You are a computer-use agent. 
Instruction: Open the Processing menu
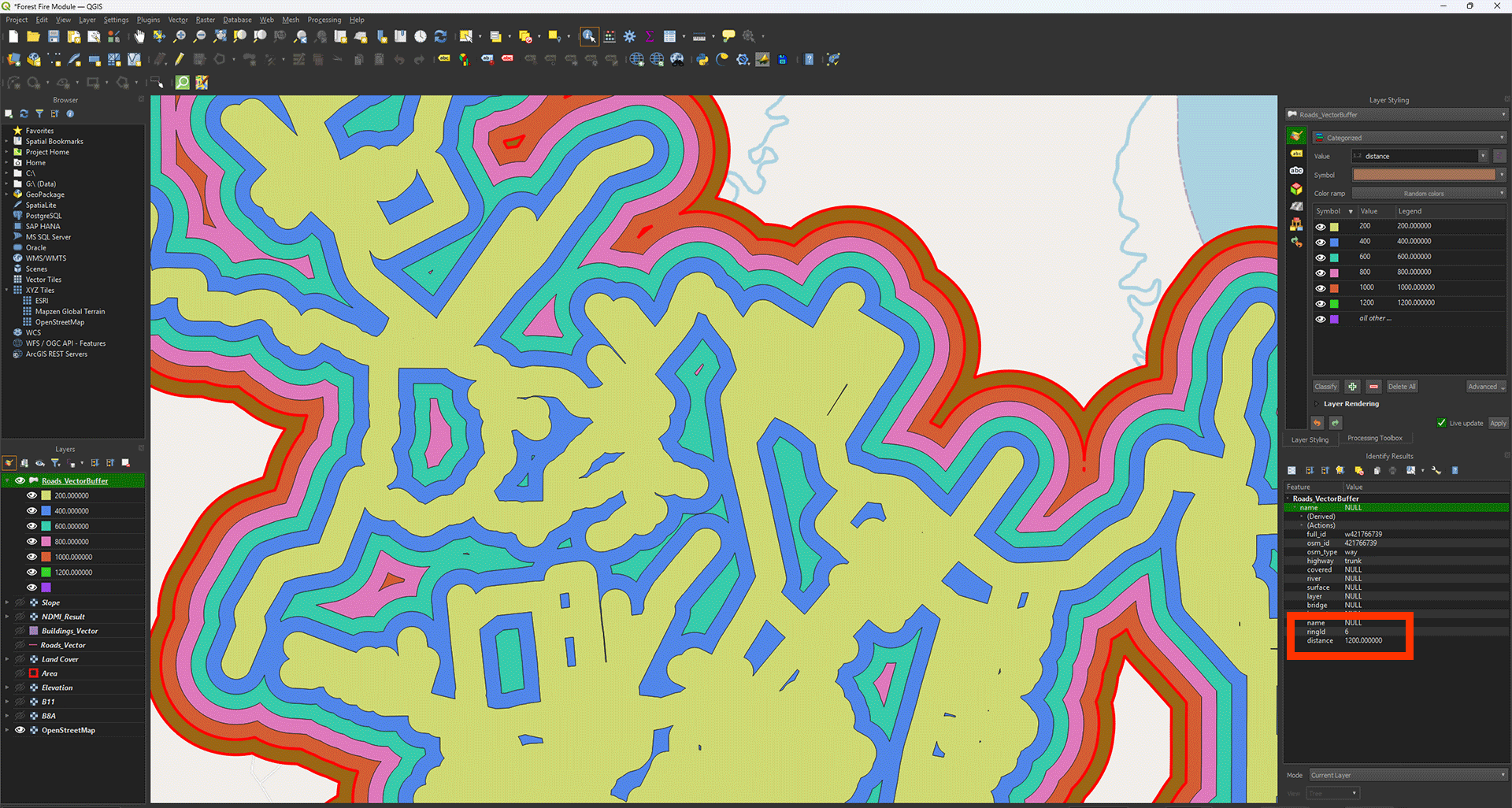tap(324, 20)
